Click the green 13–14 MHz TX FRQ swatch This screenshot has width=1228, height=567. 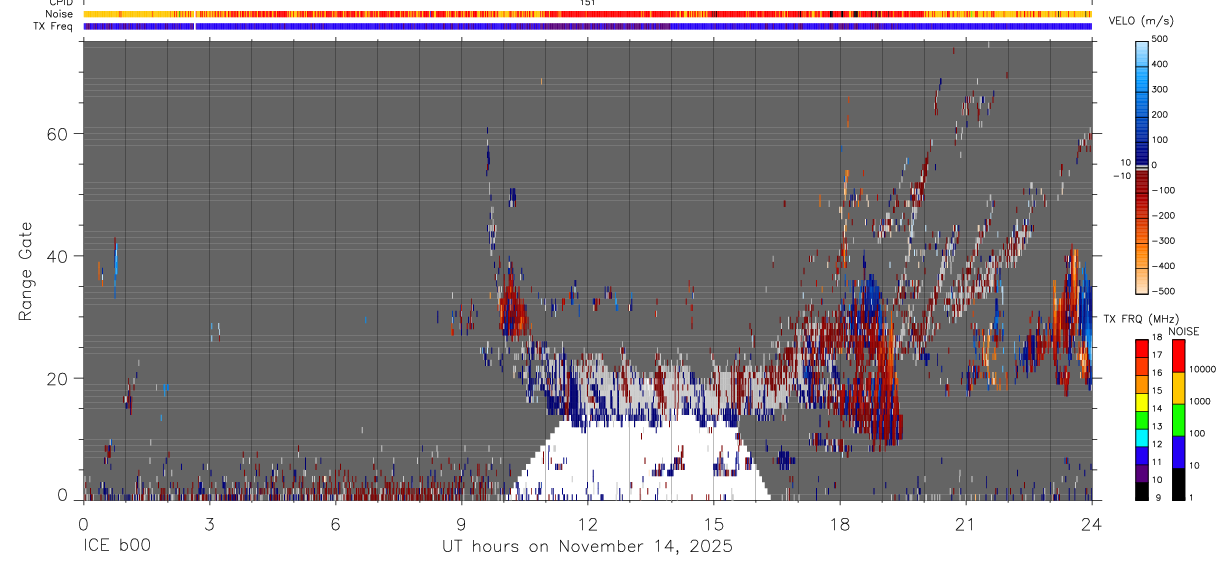pyautogui.click(x=1142, y=419)
